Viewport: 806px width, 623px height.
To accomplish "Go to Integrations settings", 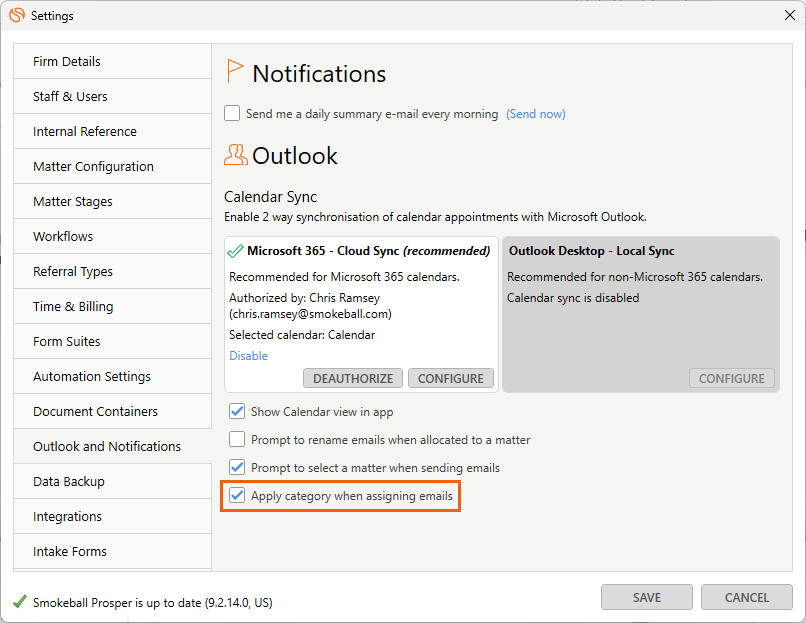I will pyautogui.click(x=113, y=516).
